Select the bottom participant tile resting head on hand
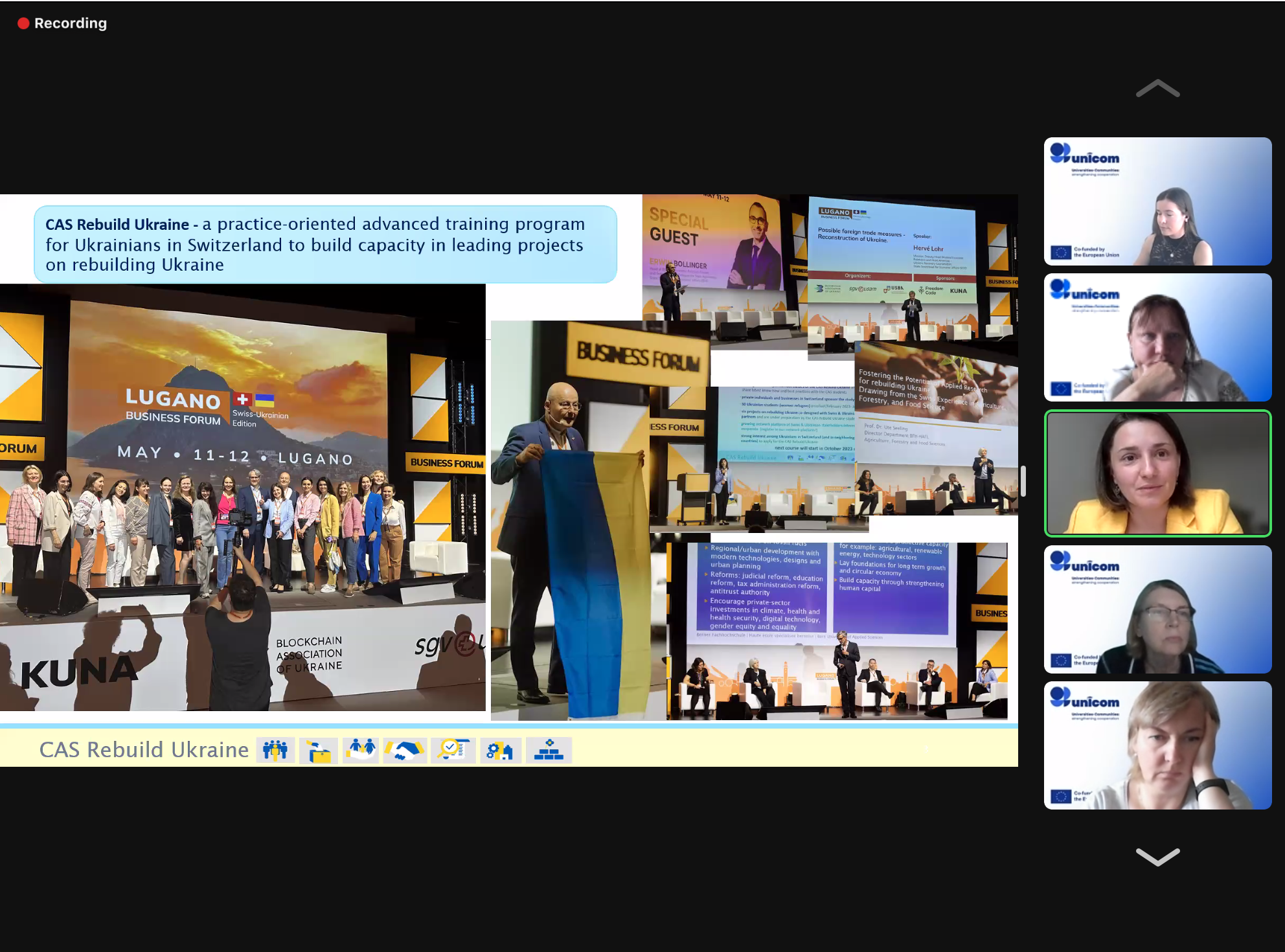Viewport: 1285px width, 952px height. click(x=1157, y=745)
